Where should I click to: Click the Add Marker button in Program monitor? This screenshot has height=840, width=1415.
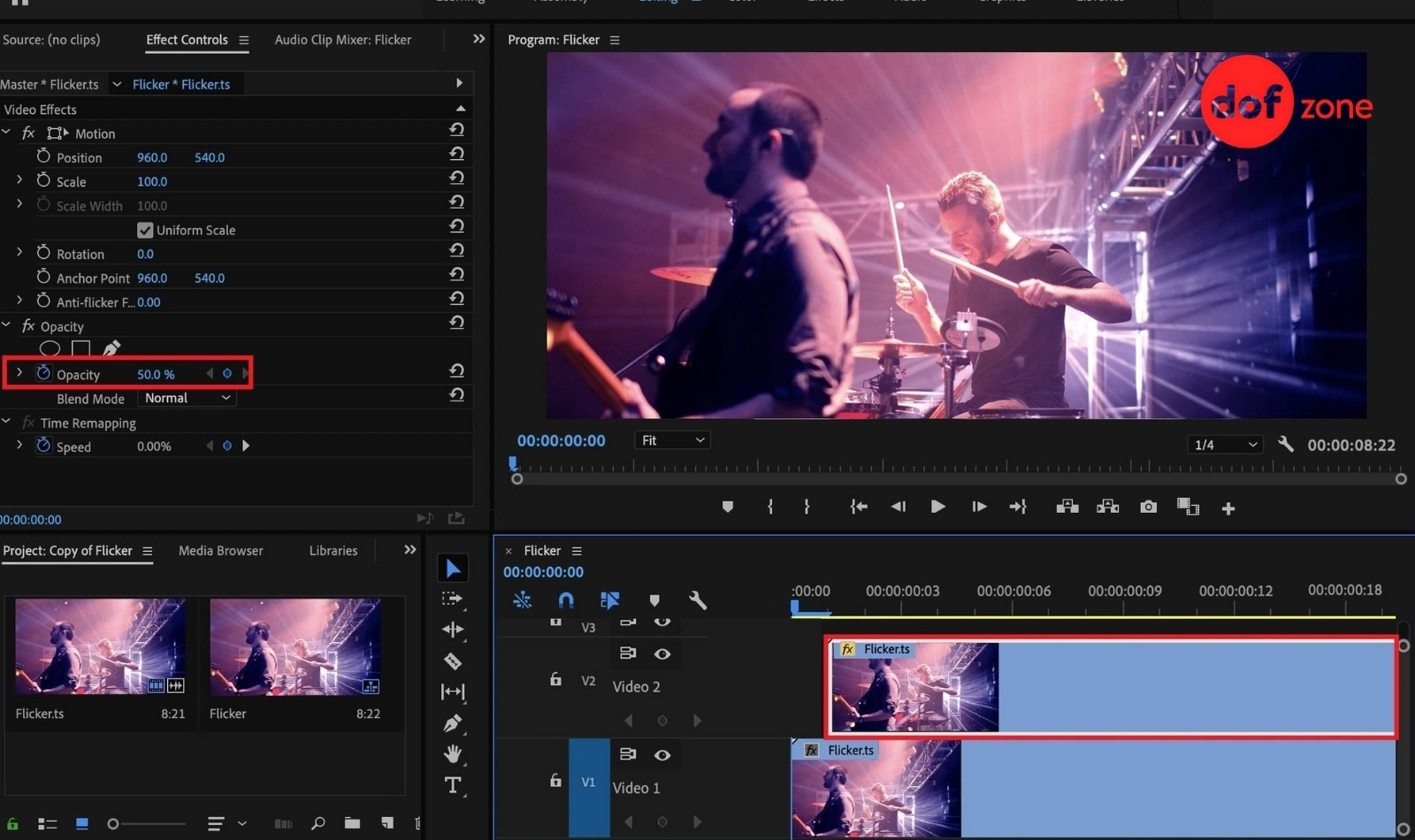coord(728,507)
